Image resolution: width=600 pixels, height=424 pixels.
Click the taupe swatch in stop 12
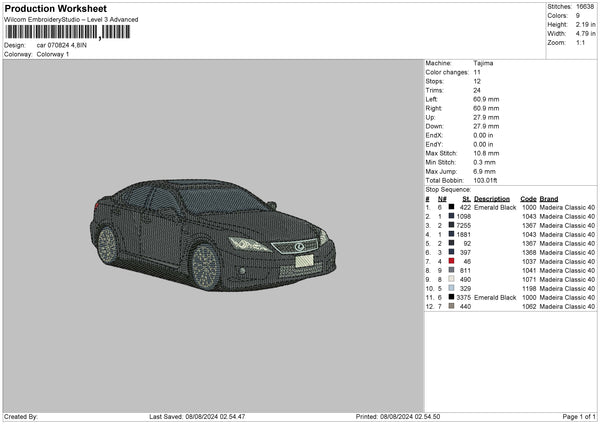[x=451, y=306]
